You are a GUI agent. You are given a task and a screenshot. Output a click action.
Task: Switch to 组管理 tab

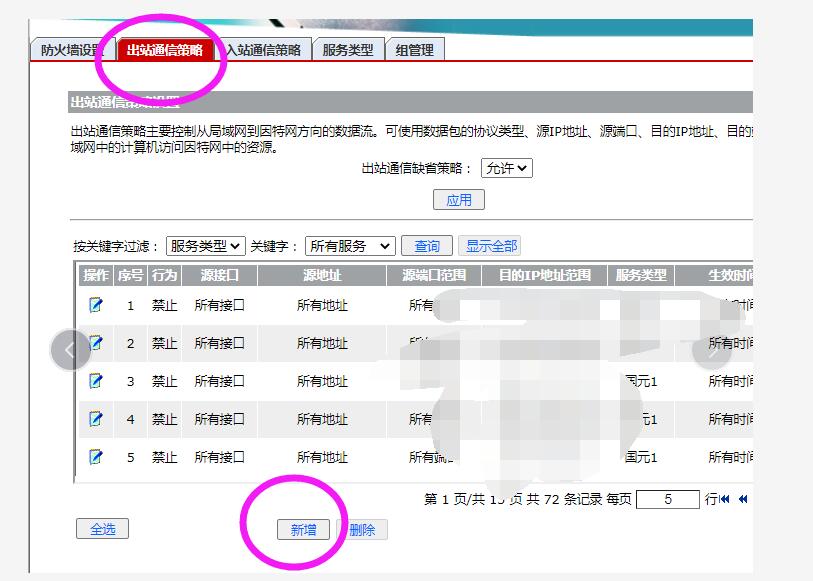415,50
